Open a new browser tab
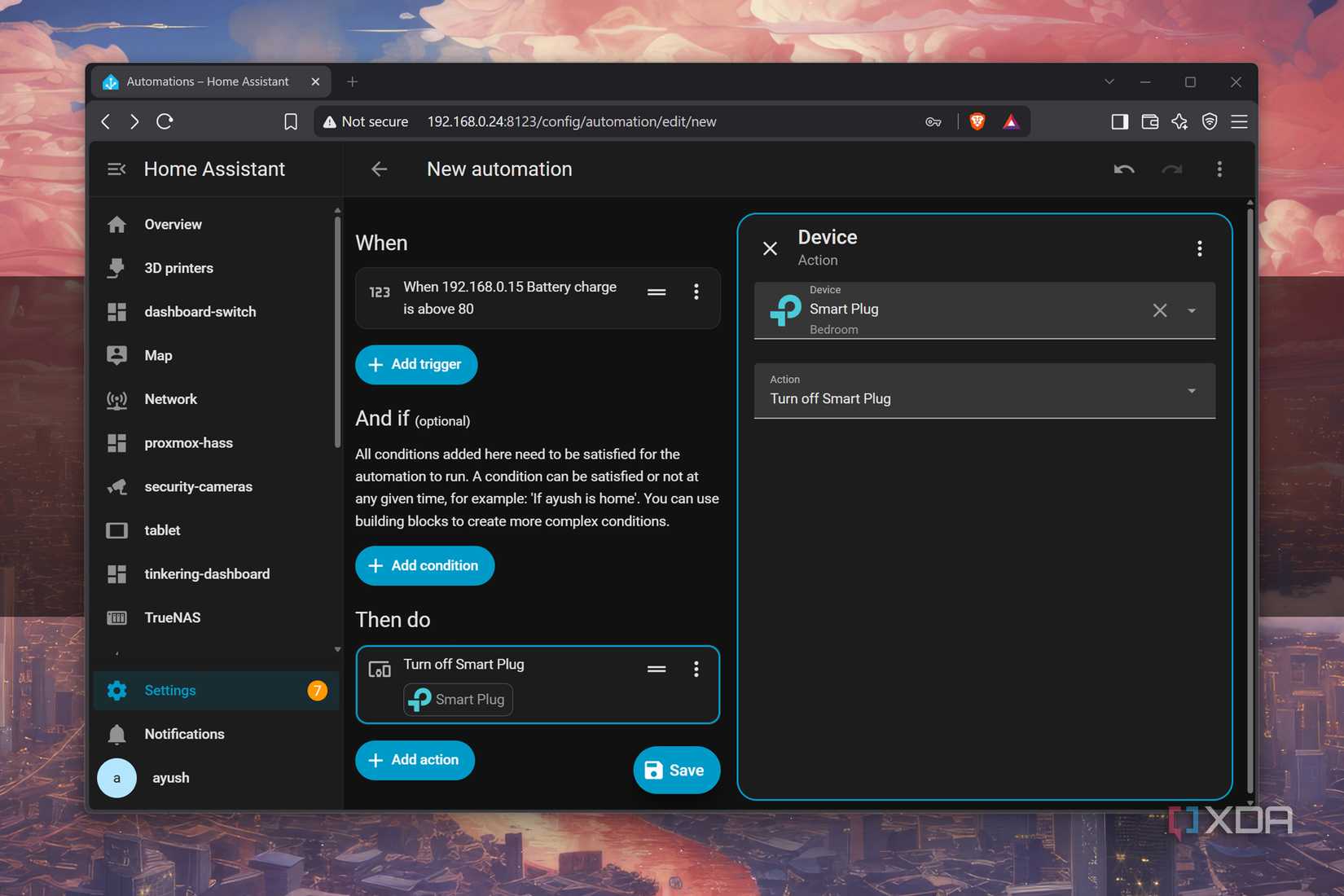Screen dimensions: 1344x896 pos(352,81)
